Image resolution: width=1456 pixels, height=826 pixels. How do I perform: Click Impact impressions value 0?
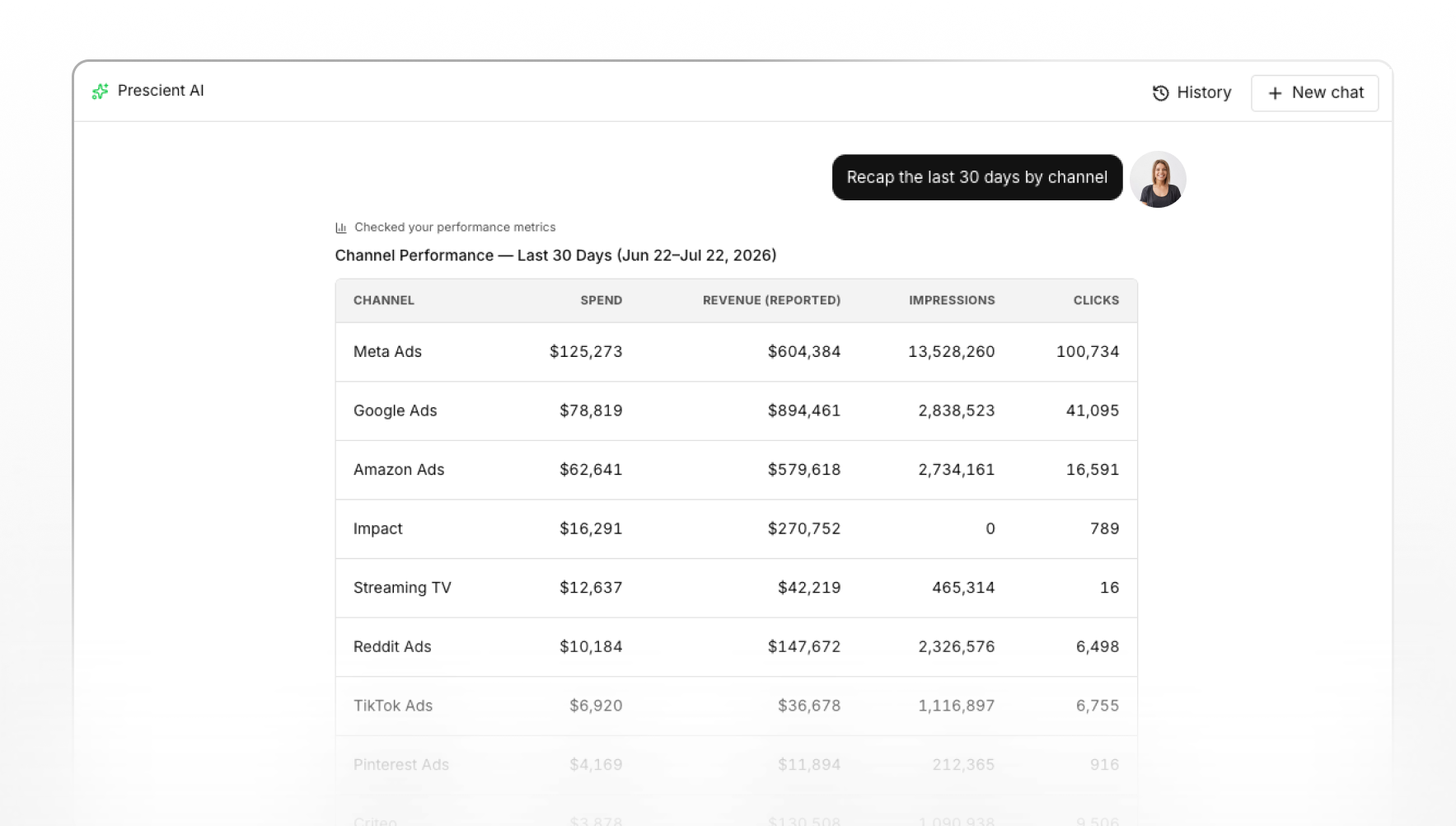990,528
